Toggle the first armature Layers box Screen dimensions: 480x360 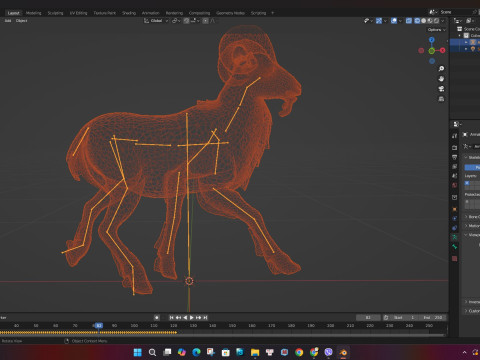tap(467, 183)
